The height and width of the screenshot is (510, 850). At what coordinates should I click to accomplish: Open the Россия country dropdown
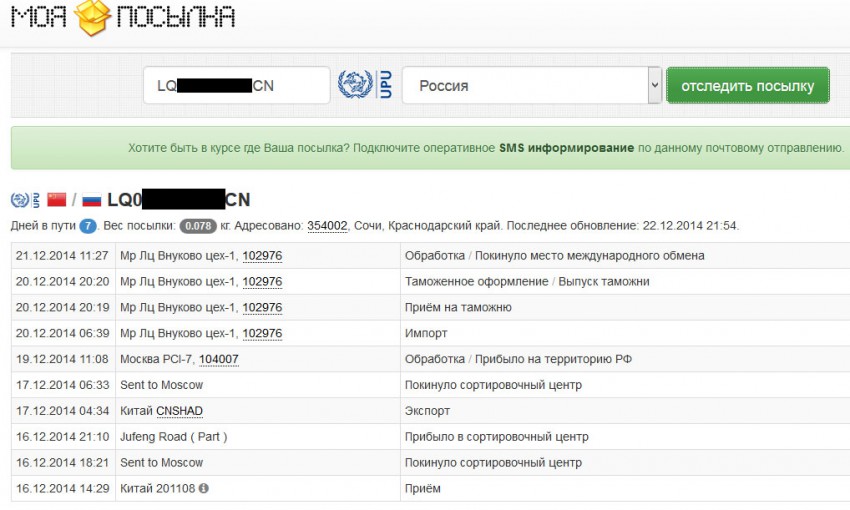point(531,86)
